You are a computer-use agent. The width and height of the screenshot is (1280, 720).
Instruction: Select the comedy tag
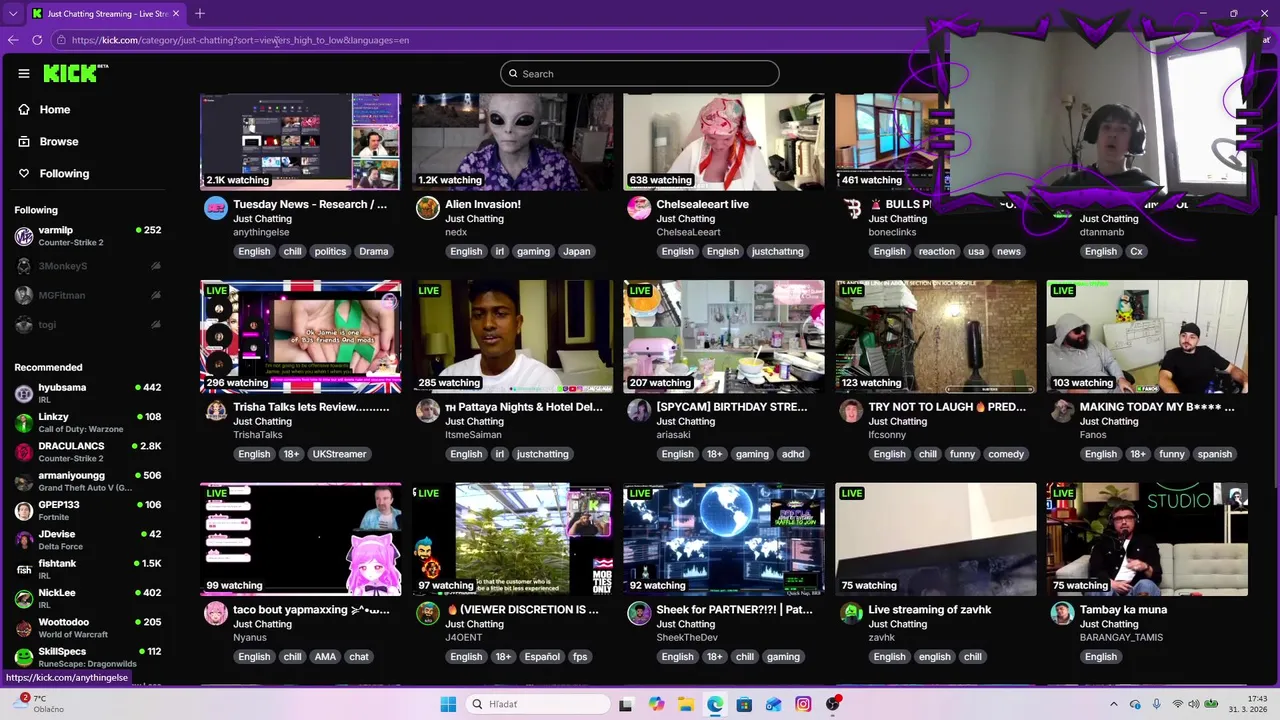tap(1005, 454)
